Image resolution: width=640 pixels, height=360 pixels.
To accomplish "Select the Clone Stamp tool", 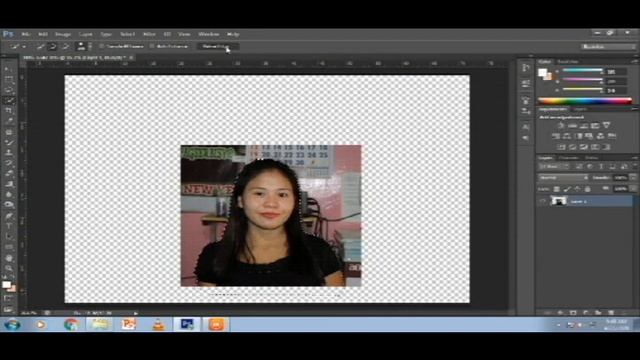I will click(x=9, y=153).
